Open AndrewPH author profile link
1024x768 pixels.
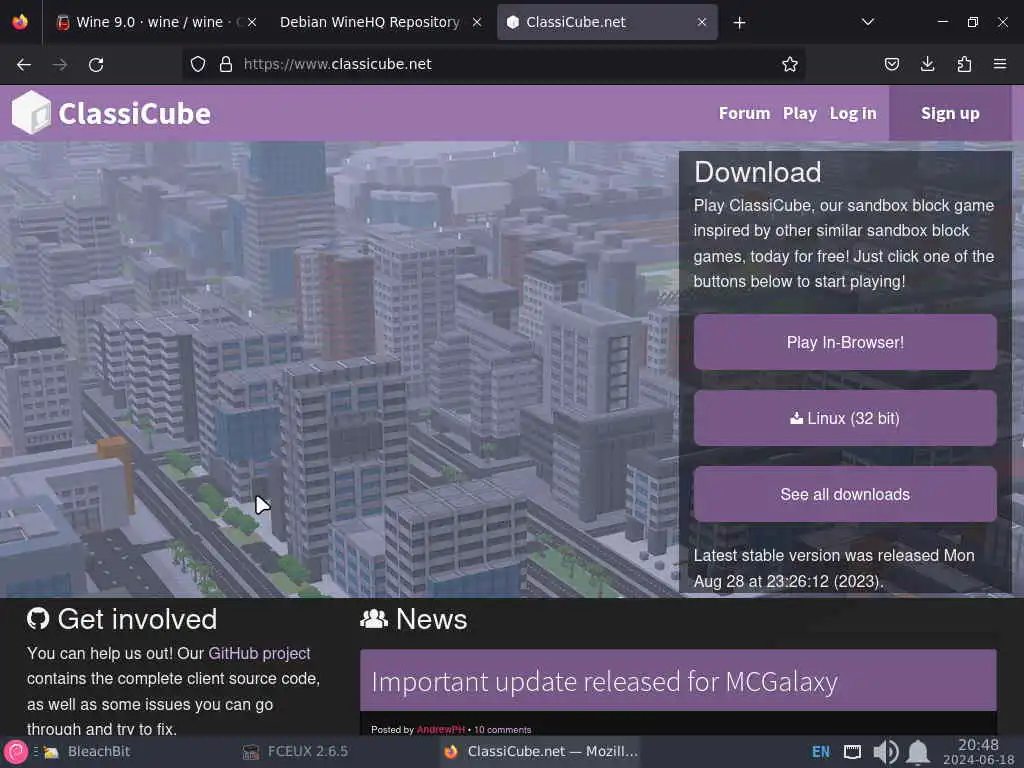(441, 729)
